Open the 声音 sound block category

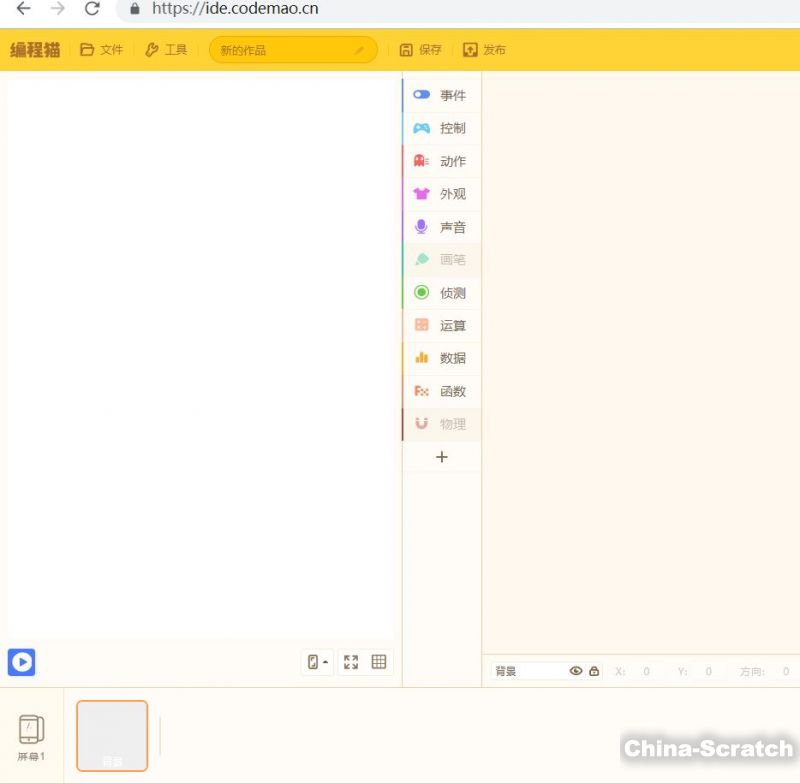(x=441, y=227)
